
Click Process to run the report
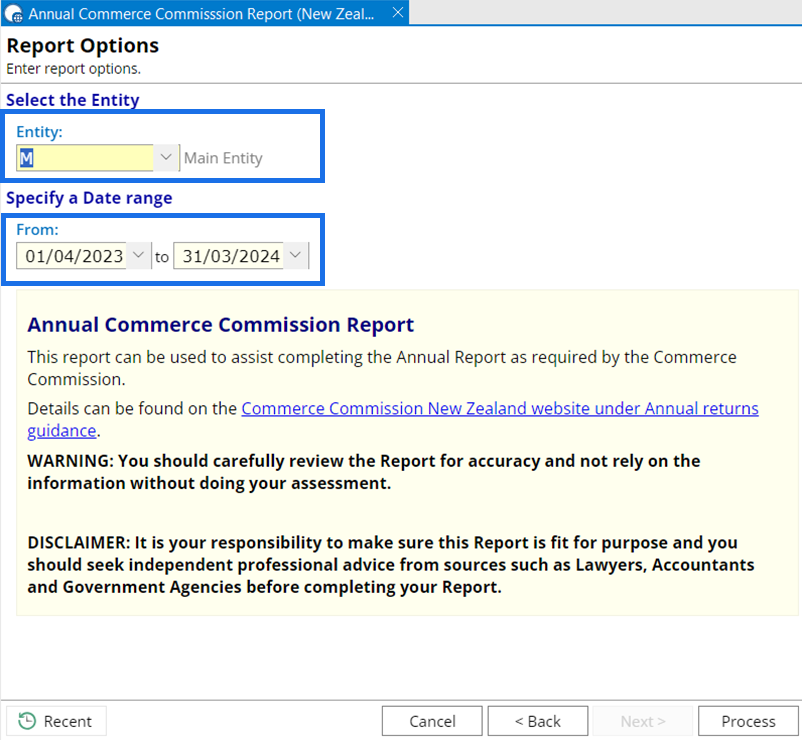[748, 721]
